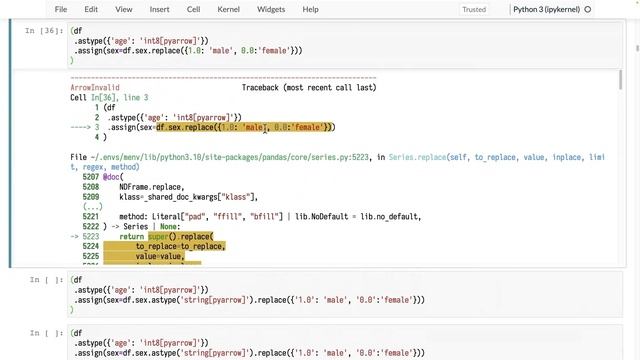Click traceback line NDFrame.replace,
This screenshot has width=640, height=360.
coord(152,187)
